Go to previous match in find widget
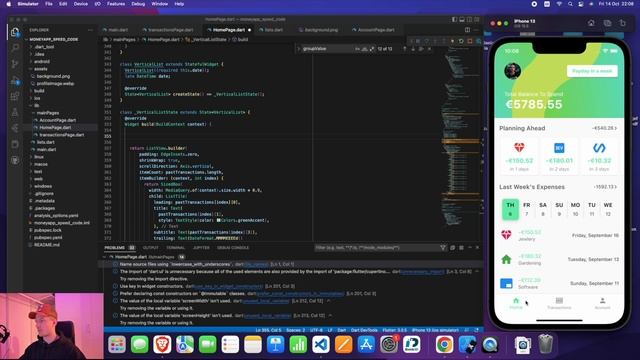 (404, 49)
